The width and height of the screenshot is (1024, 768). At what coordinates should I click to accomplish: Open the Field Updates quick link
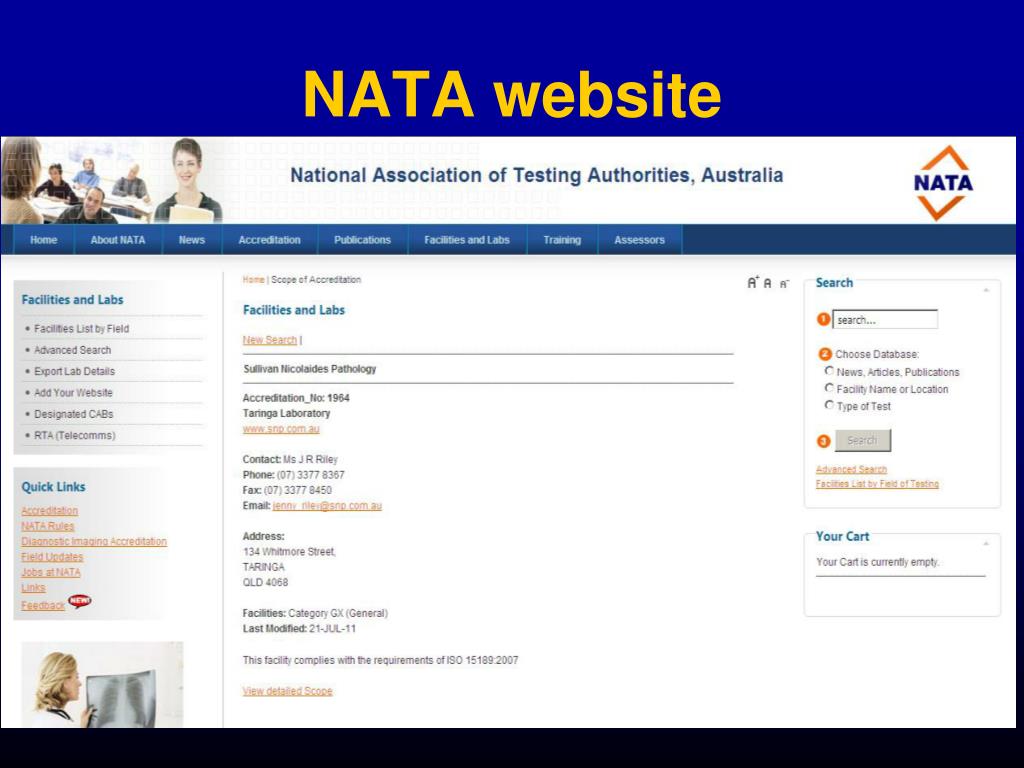pos(52,556)
